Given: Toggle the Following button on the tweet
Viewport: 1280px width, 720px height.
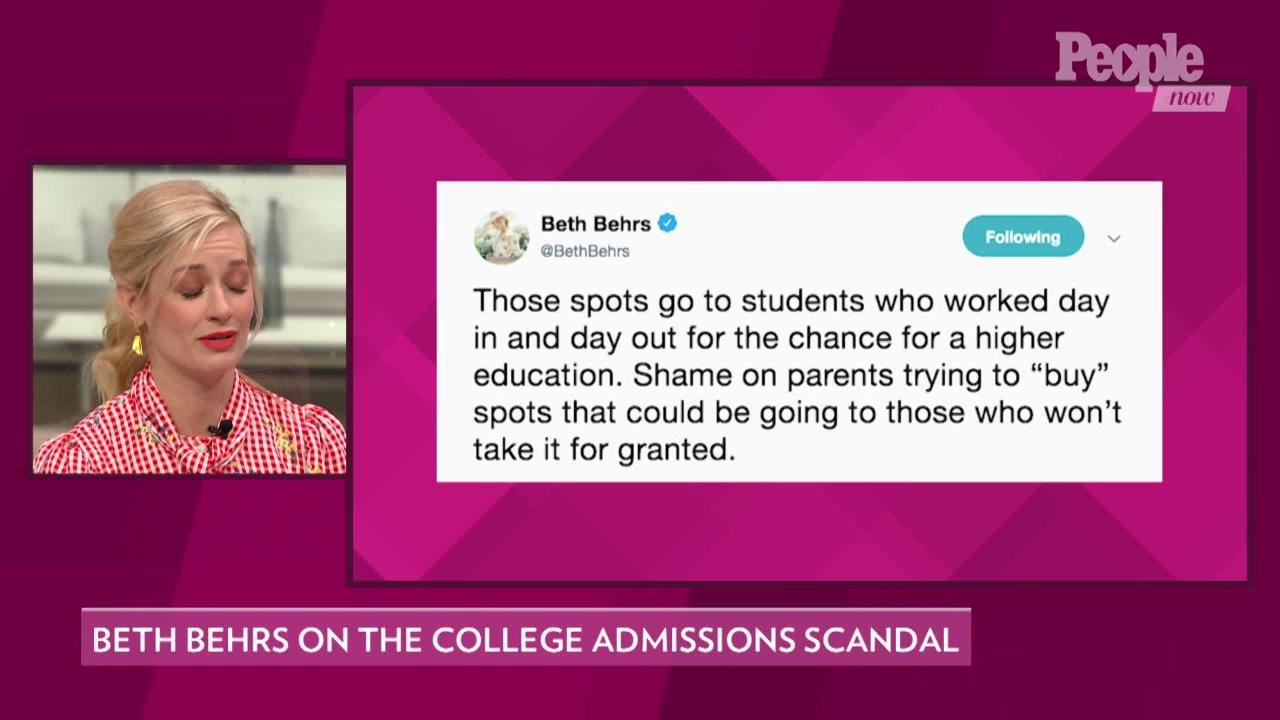Looking at the screenshot, I should [1022, 237].
